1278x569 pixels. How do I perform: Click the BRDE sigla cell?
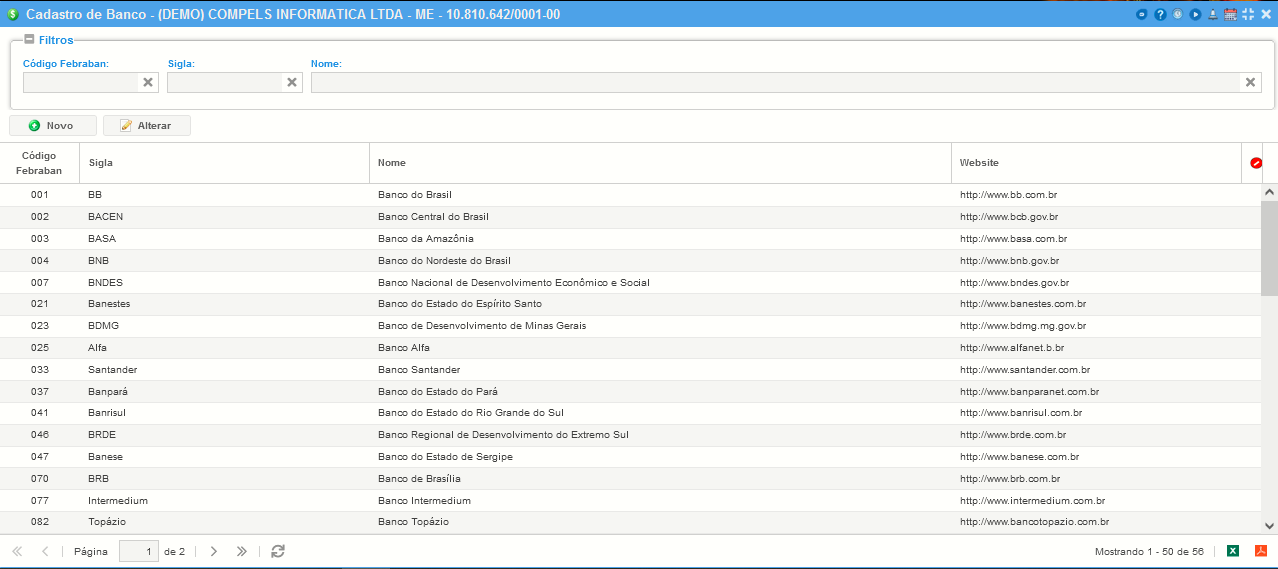click(x=225, y=435)
